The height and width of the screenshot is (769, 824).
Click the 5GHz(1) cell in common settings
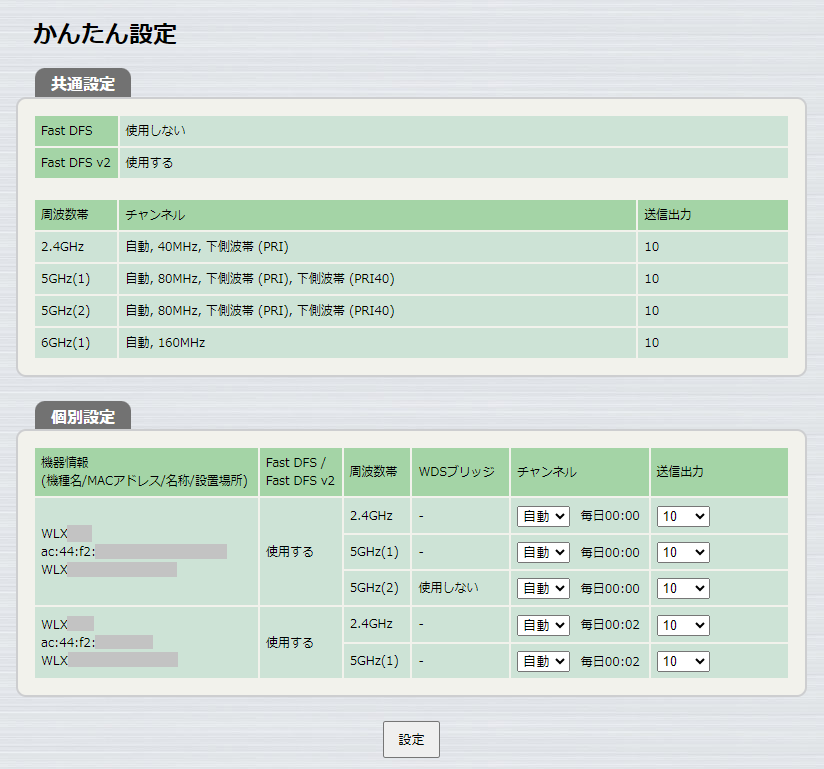pos(76,279)
